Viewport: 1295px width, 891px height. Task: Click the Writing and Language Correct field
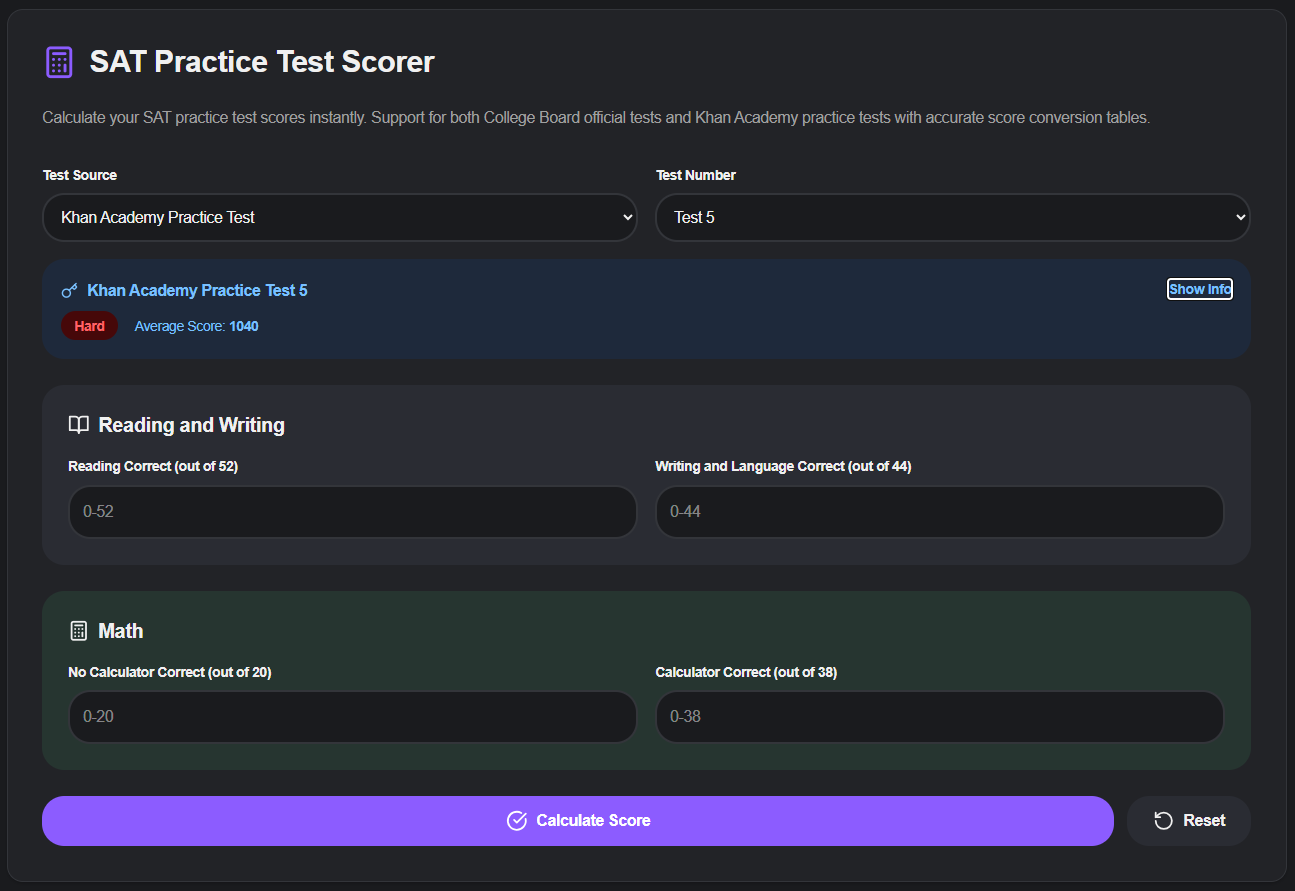coord(939,512)
